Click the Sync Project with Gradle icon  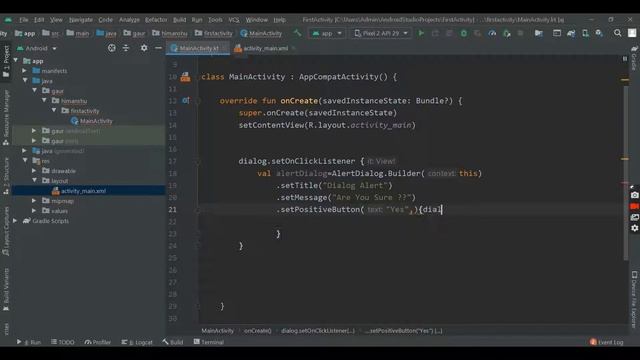click(571, 33)
